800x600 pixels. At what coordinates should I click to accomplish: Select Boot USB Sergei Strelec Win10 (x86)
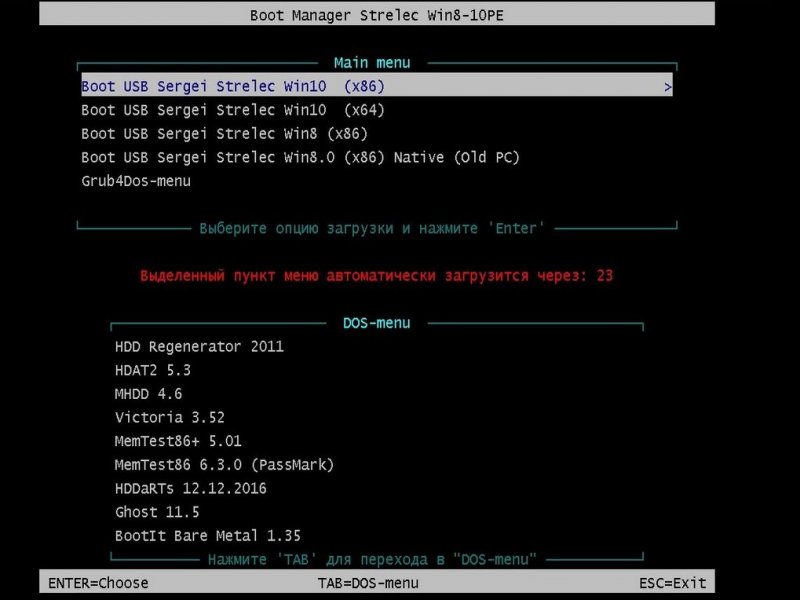377,85
